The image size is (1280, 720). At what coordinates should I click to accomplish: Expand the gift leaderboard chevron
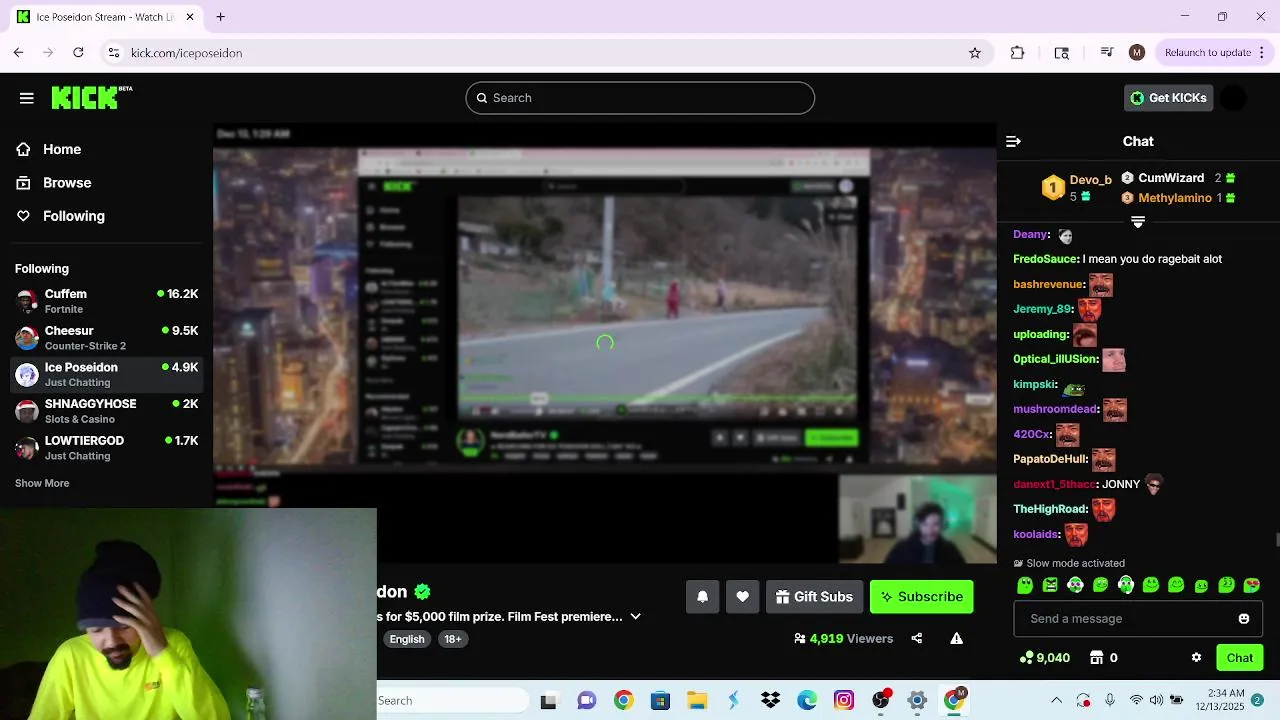click(x=1138, y=222)
